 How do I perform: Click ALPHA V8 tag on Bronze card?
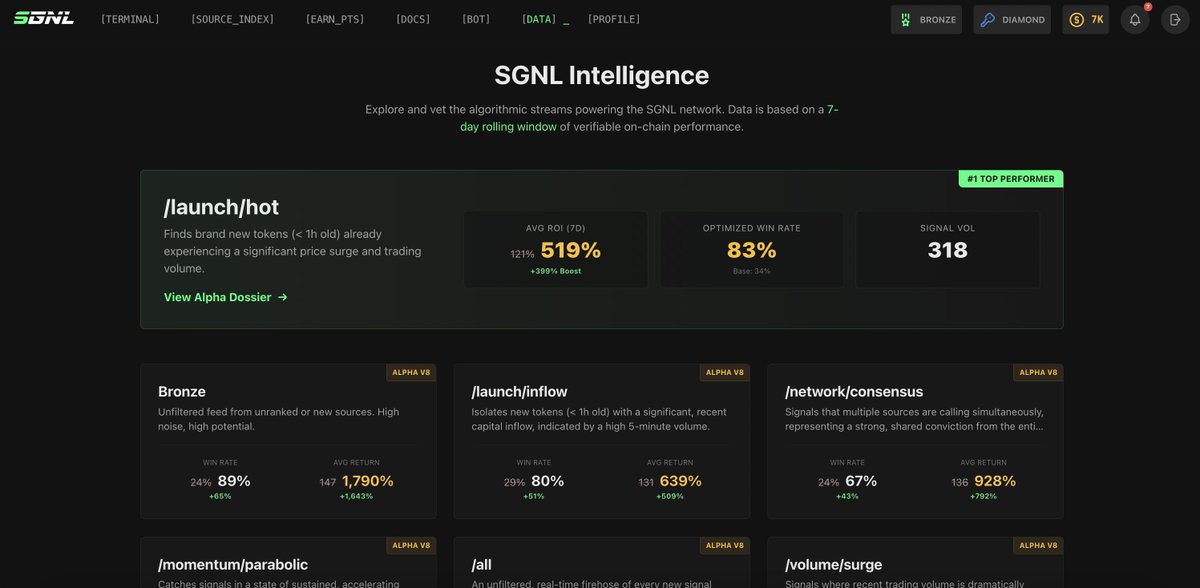click(x=411, y=372)
